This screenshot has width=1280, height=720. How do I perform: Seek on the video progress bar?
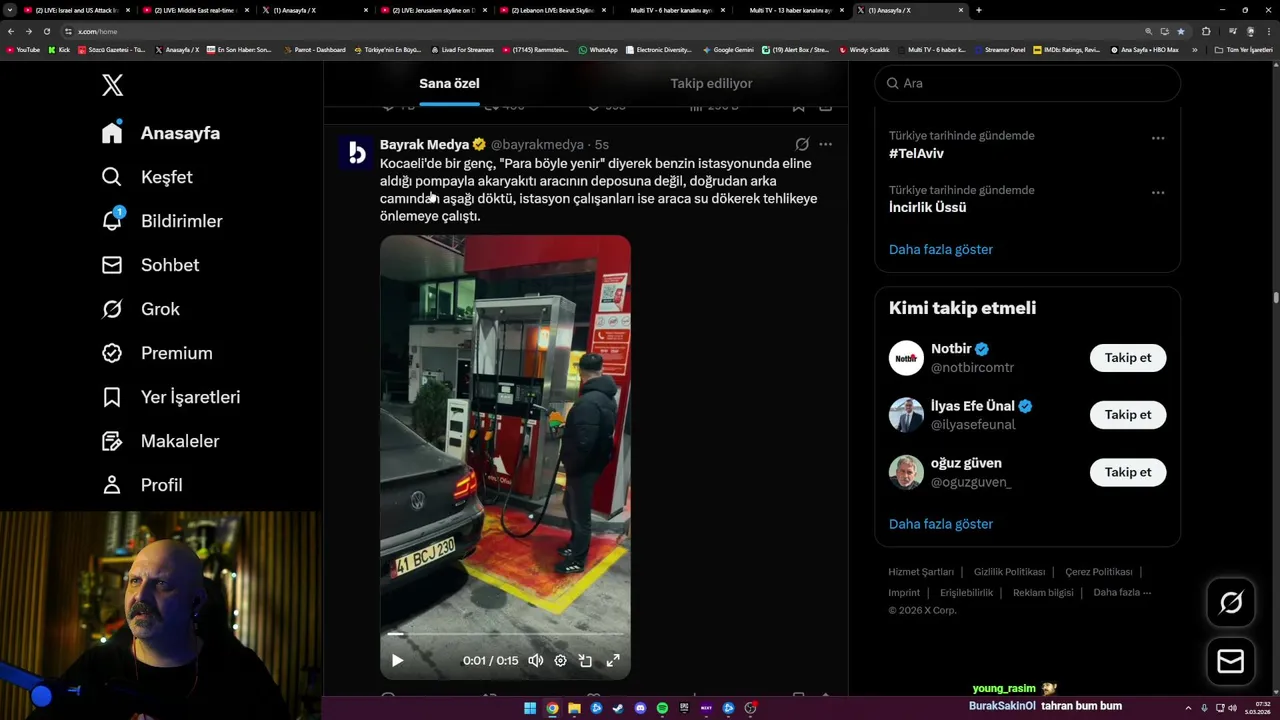(505, 634)
